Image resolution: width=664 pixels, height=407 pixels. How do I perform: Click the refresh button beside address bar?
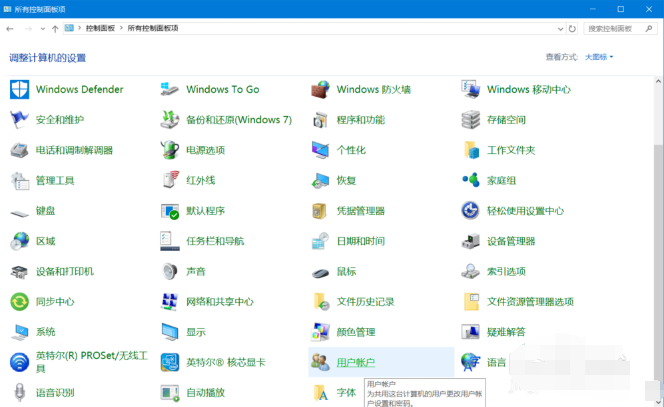[x=573, y=29]
